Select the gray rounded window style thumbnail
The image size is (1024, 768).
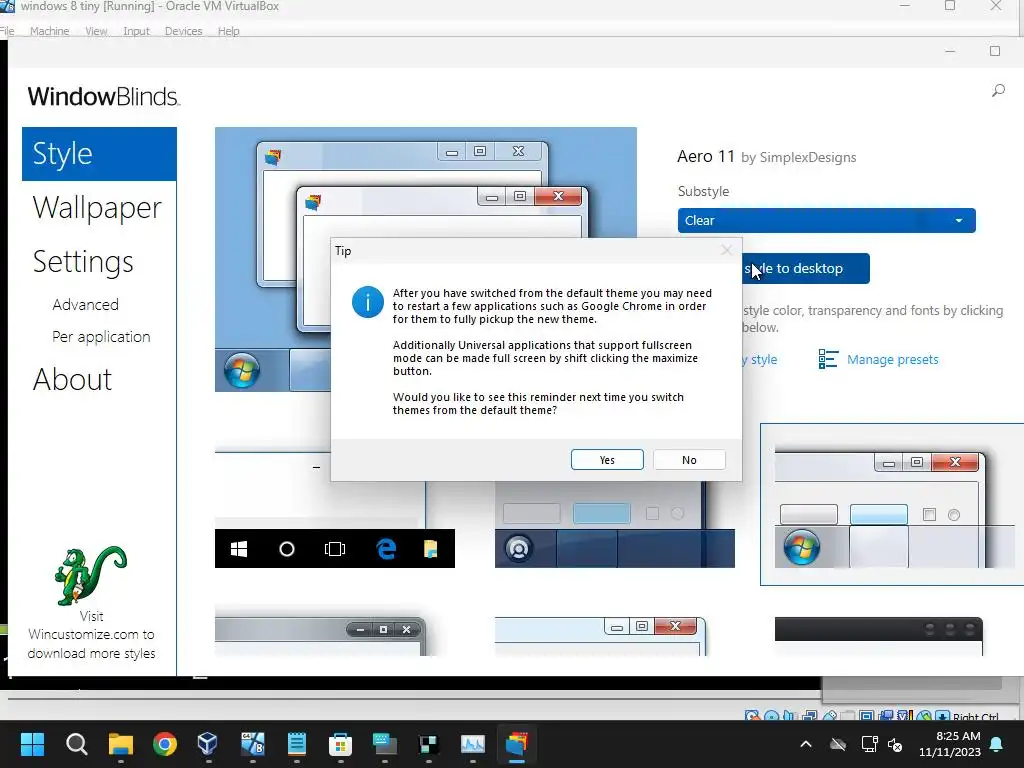click(320, 633)
